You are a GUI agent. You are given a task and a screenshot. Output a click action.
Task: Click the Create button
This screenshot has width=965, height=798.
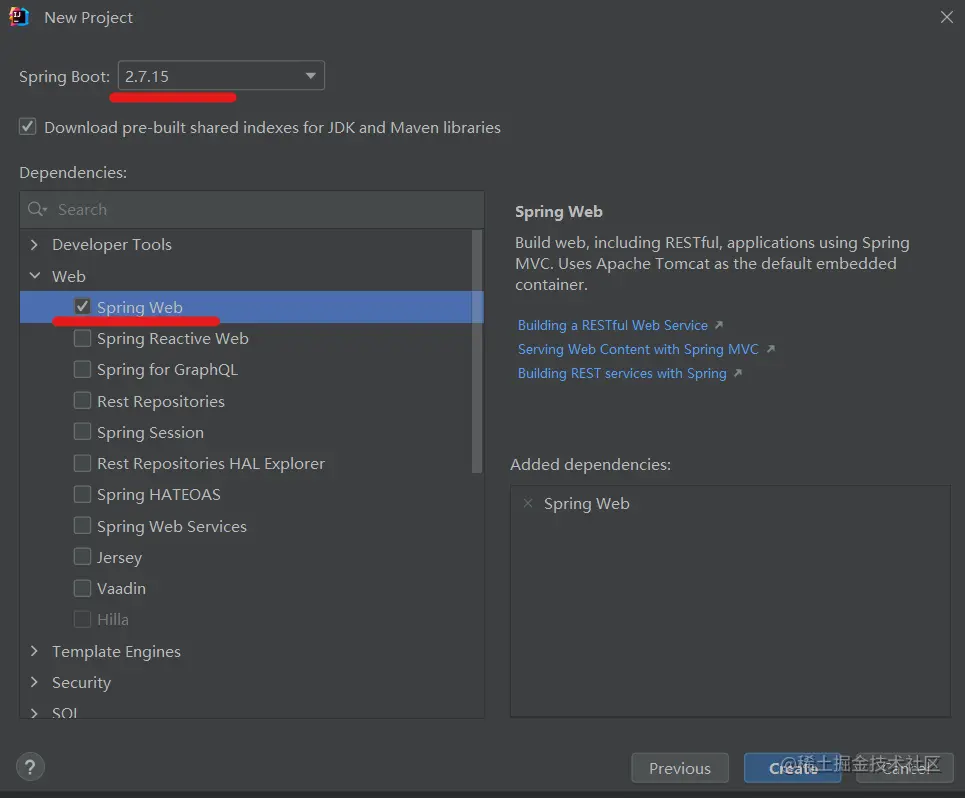tap(793, 768)
